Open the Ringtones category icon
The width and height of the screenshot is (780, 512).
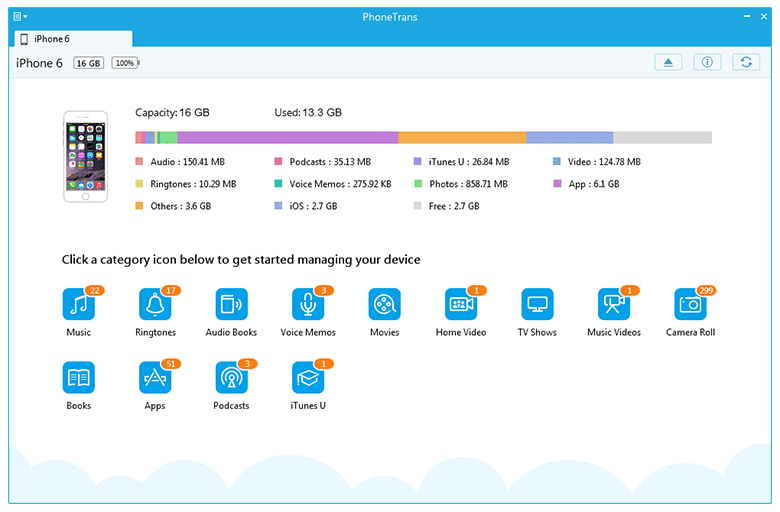coord(155,304)
